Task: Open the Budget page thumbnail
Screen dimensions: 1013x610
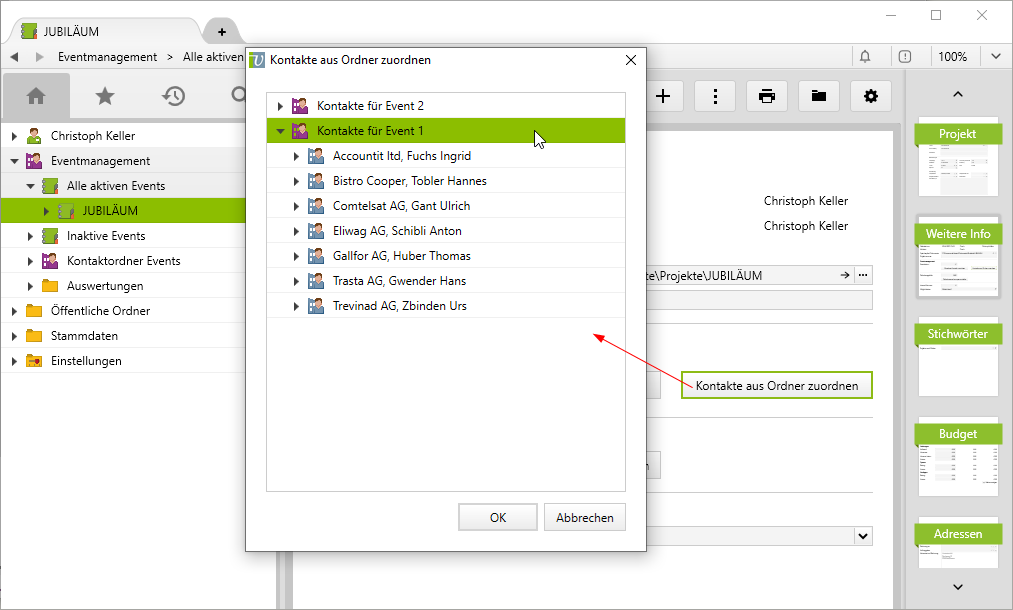Action: pos(957,456)
